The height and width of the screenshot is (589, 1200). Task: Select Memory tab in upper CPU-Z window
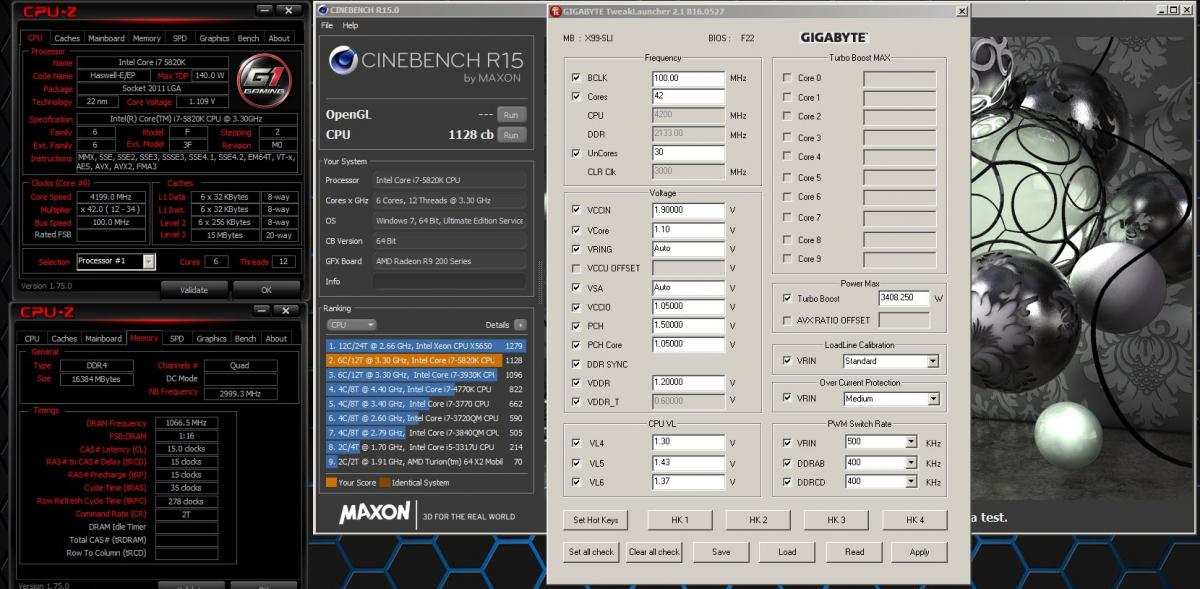tap(146, 38)
